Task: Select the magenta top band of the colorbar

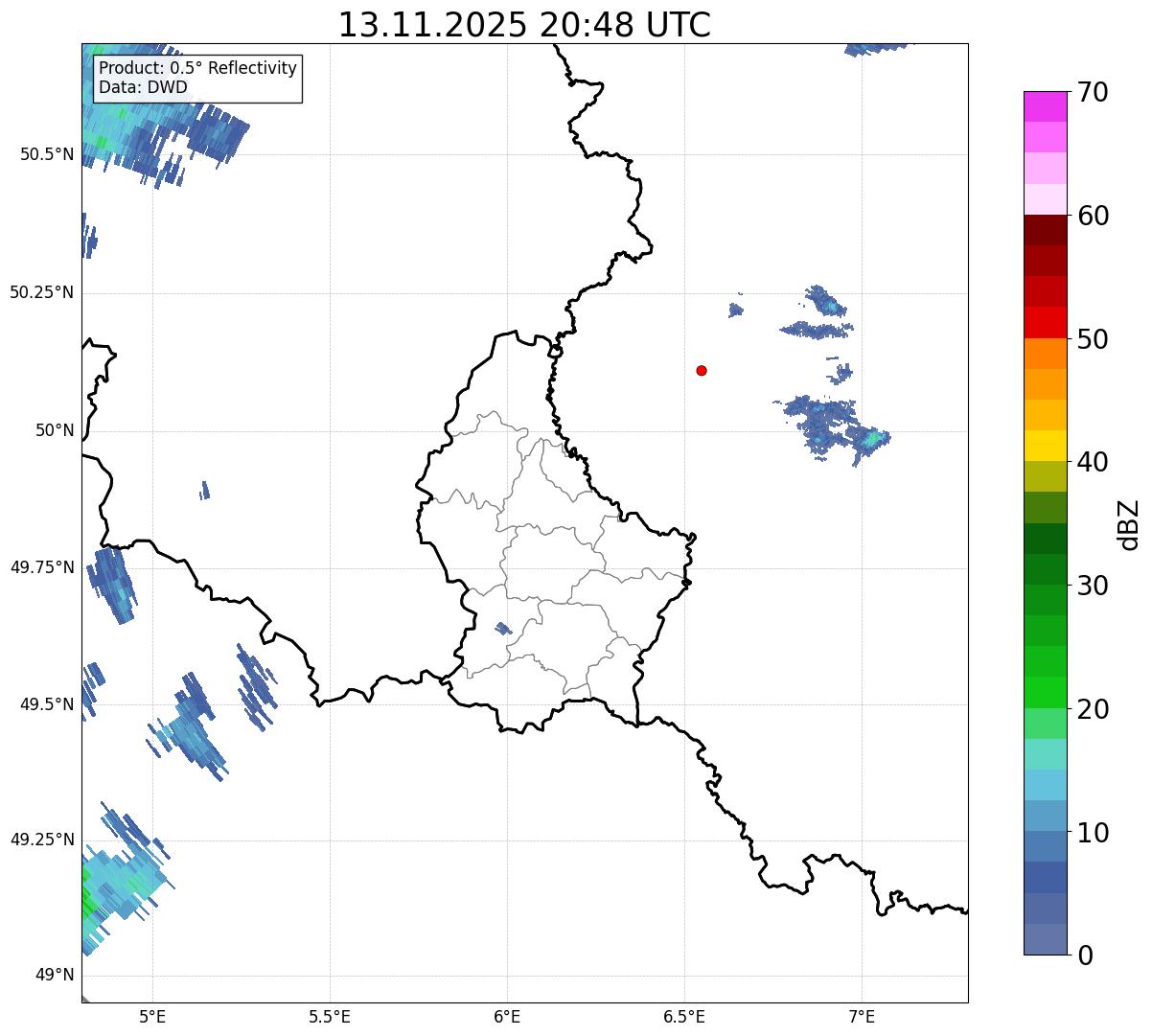Action: [x=1046, y=106]
